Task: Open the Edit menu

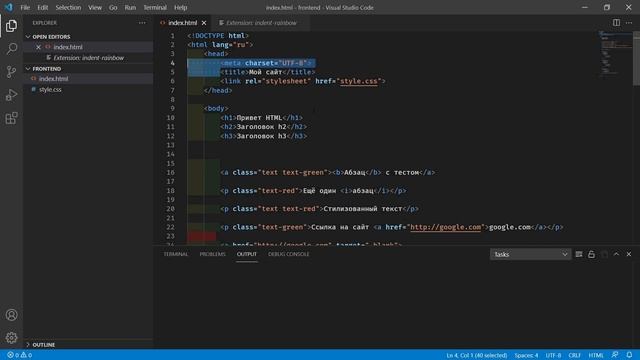Action: 42,7
